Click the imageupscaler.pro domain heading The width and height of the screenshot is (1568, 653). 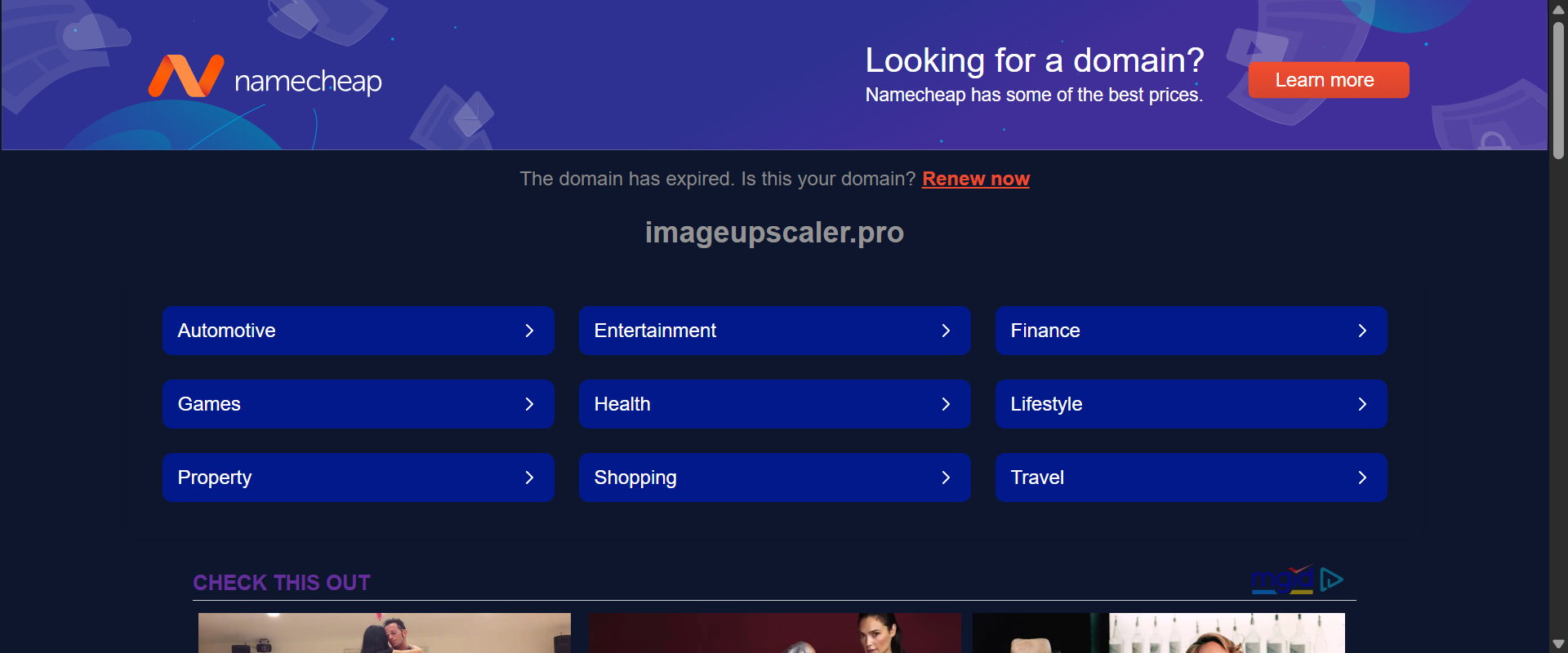coord(774,233)
